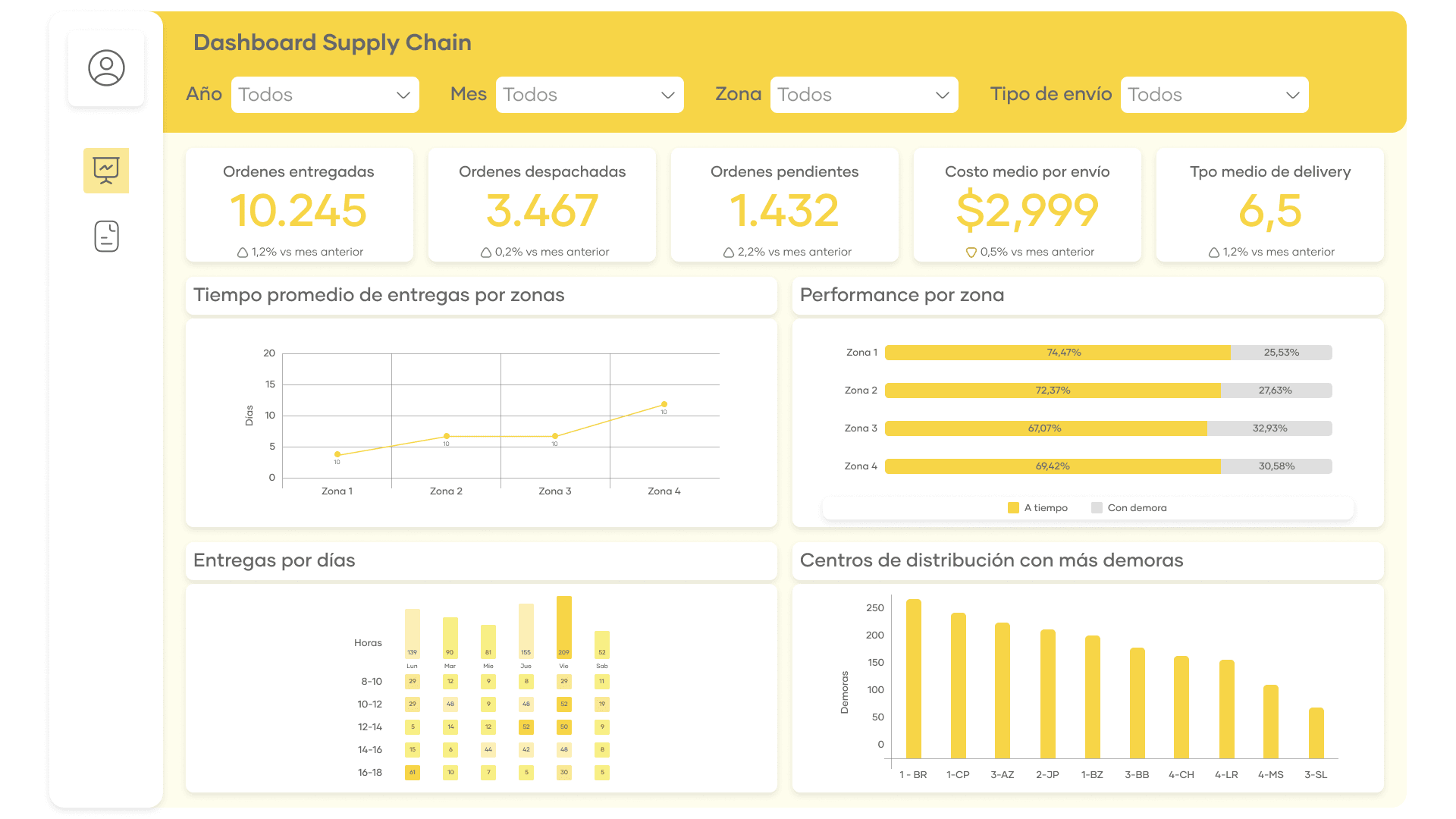The width and height of the screenshot is (1456, 819).
Task: Click the Ordenes entregadas 10.245 card
Action: point(299,206)
